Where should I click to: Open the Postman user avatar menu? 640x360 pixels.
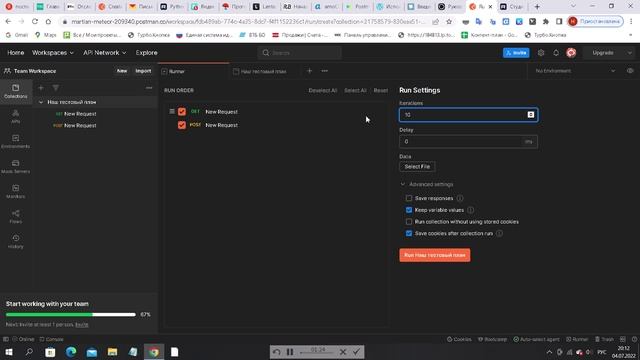click(571, 53)
